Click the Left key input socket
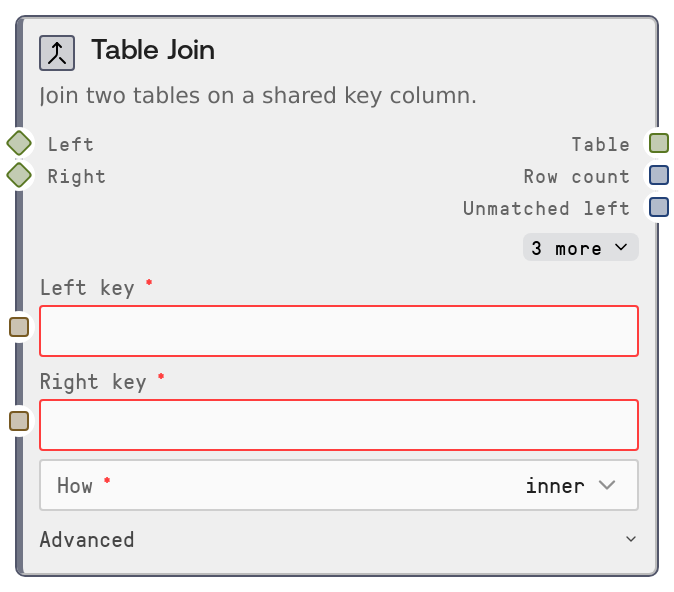The image size is (674, 592). tap(19, 327)
